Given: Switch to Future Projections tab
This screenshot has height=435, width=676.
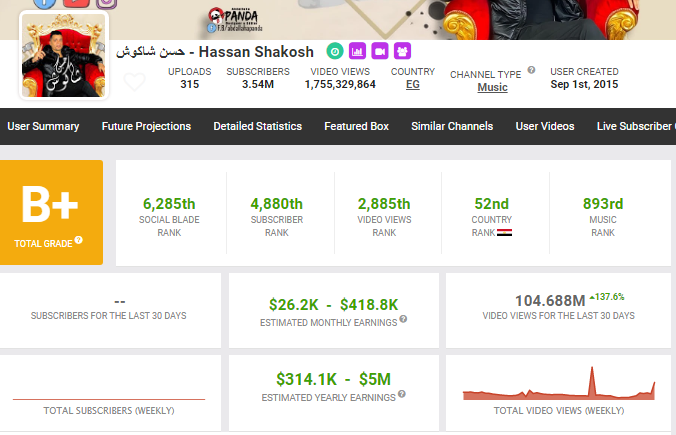Looking at the screenshot, I should tap(146, 126).
